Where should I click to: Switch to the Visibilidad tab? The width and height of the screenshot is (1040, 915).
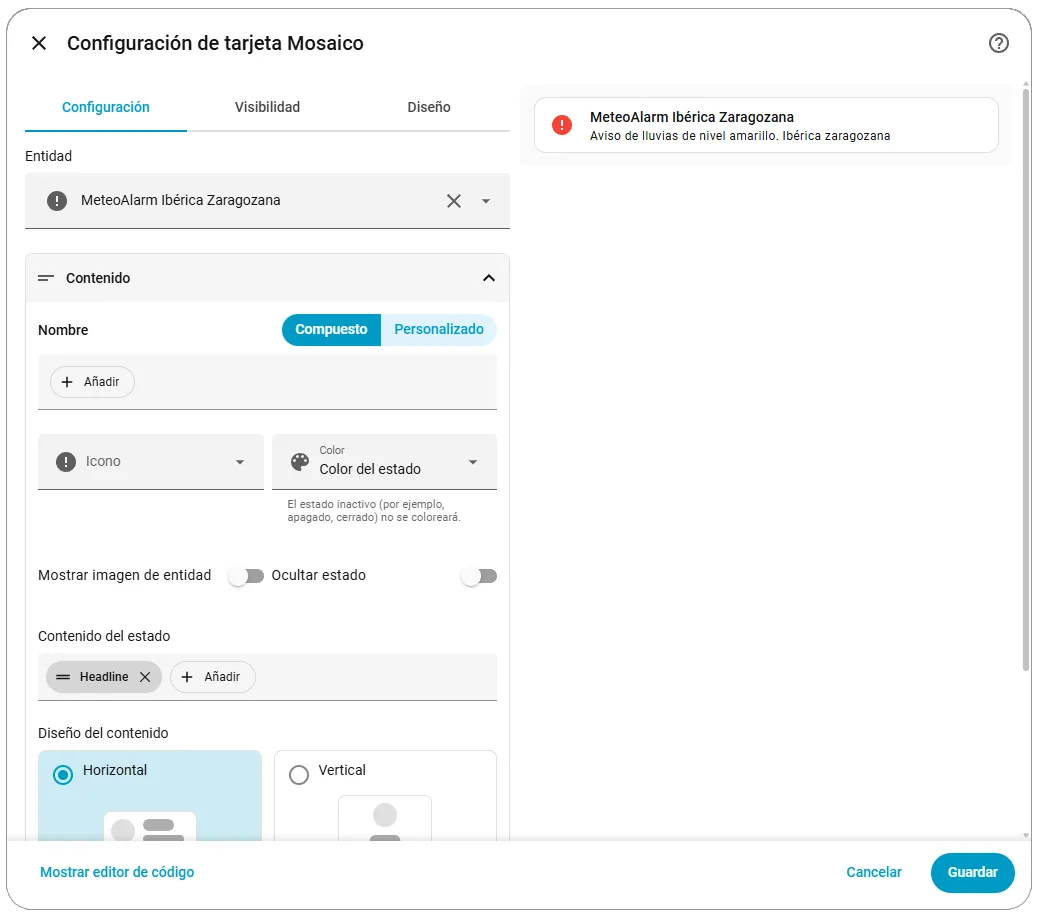267,107
